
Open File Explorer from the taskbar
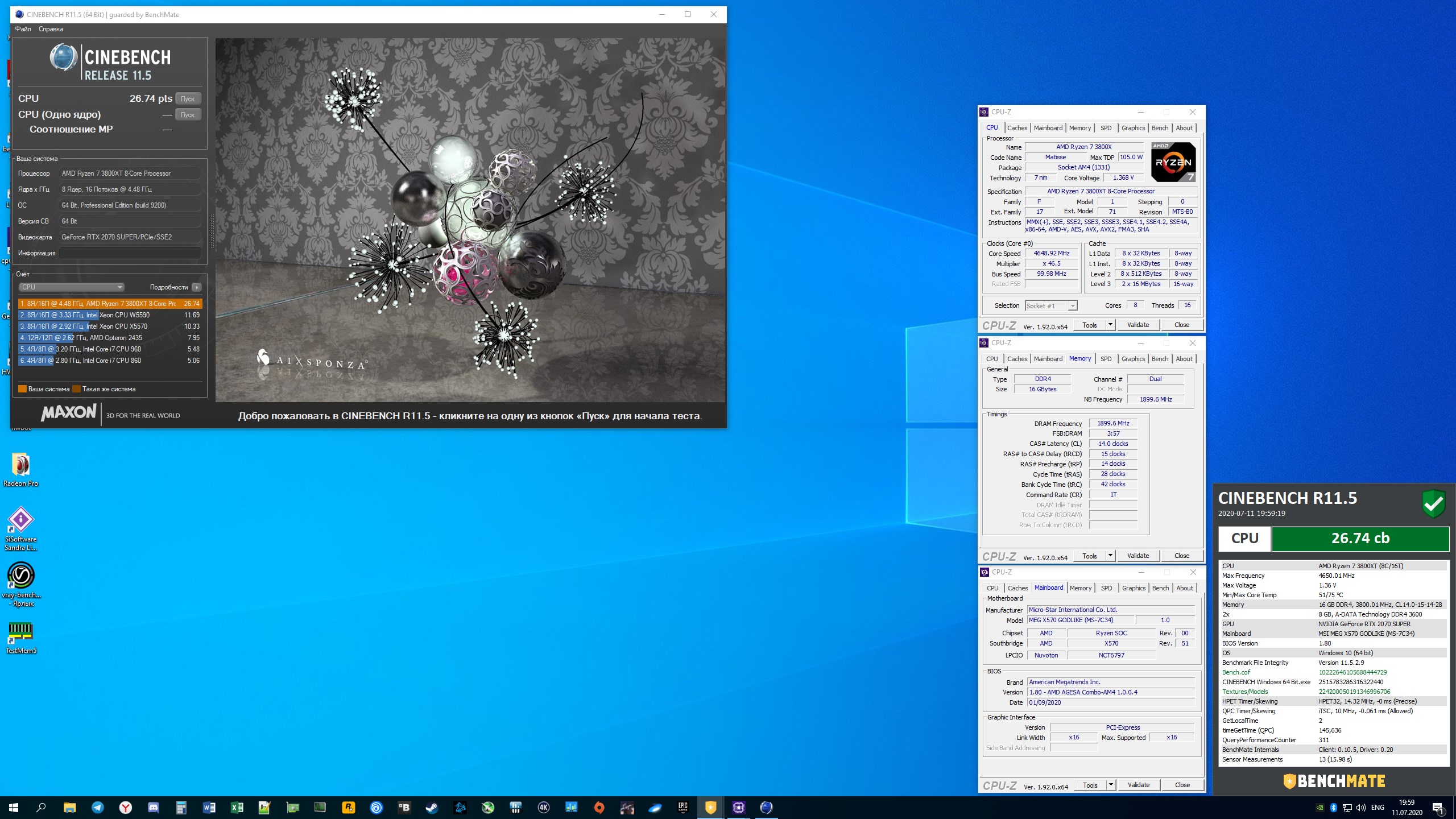tap(70, 807)
